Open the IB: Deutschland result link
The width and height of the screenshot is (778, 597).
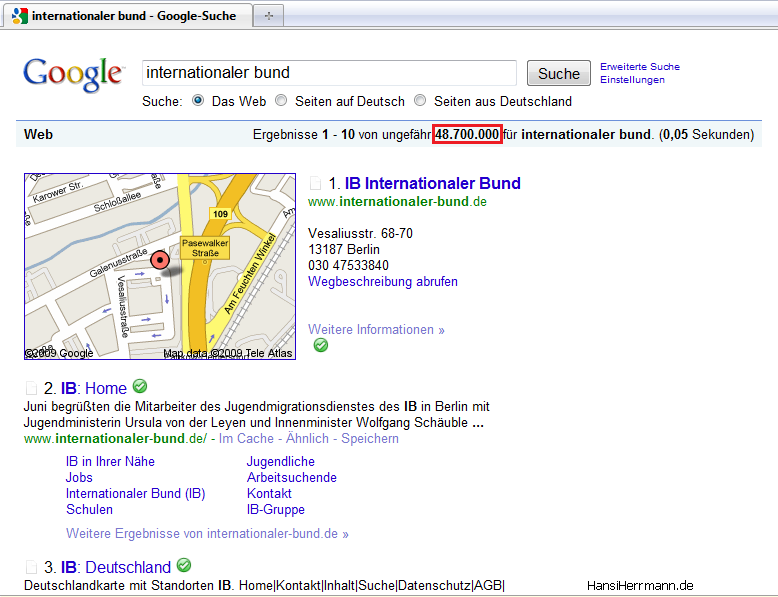[116, 567]
